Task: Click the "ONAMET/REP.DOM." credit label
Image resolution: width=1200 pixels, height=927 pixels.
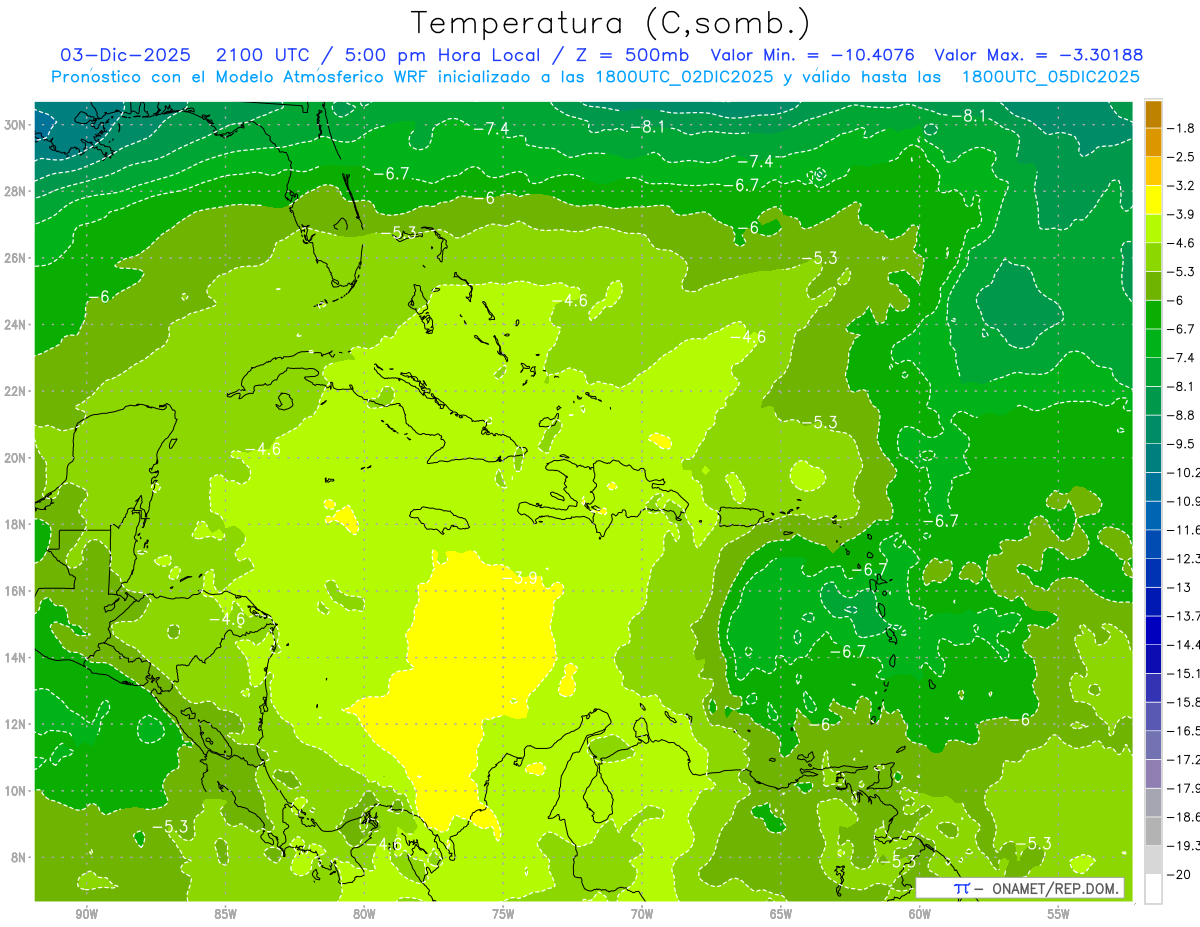Action: click(x=1058, y=888)
